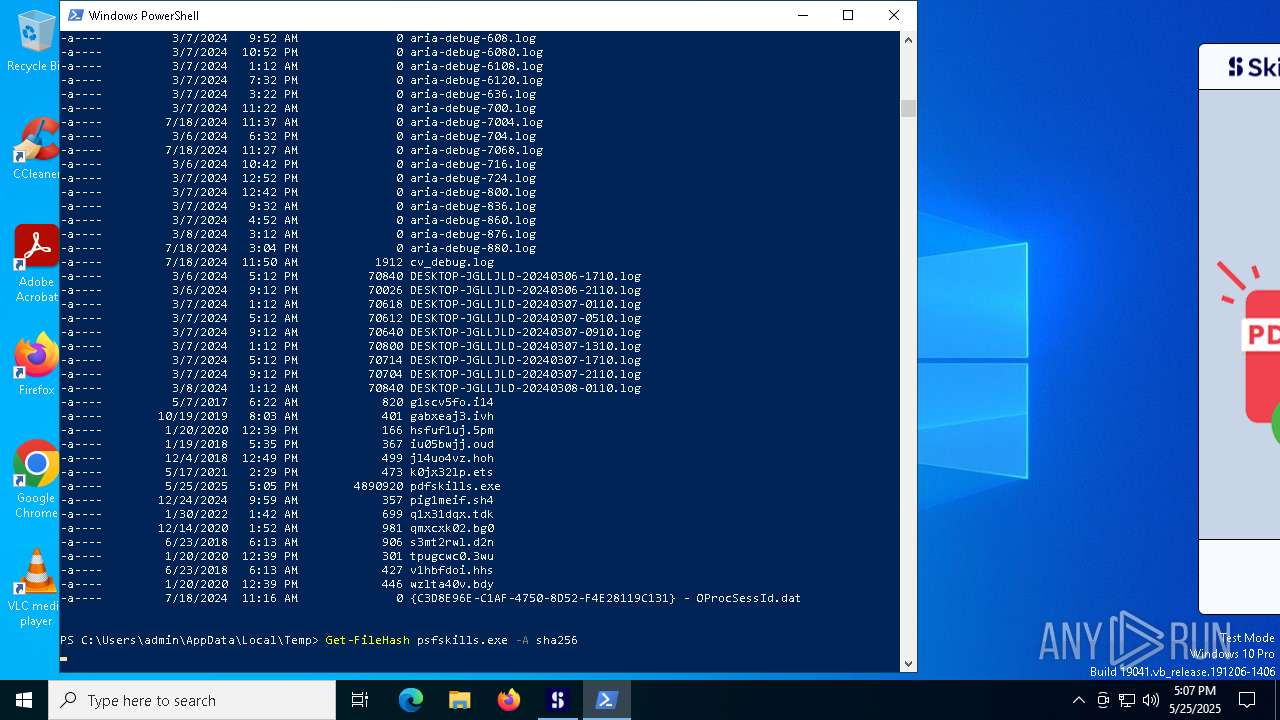Image resolution: width=1280 pixels, height=720 pixels.
Task: Open the CCleaner desktop shortcut
Action: coord(36,149)
